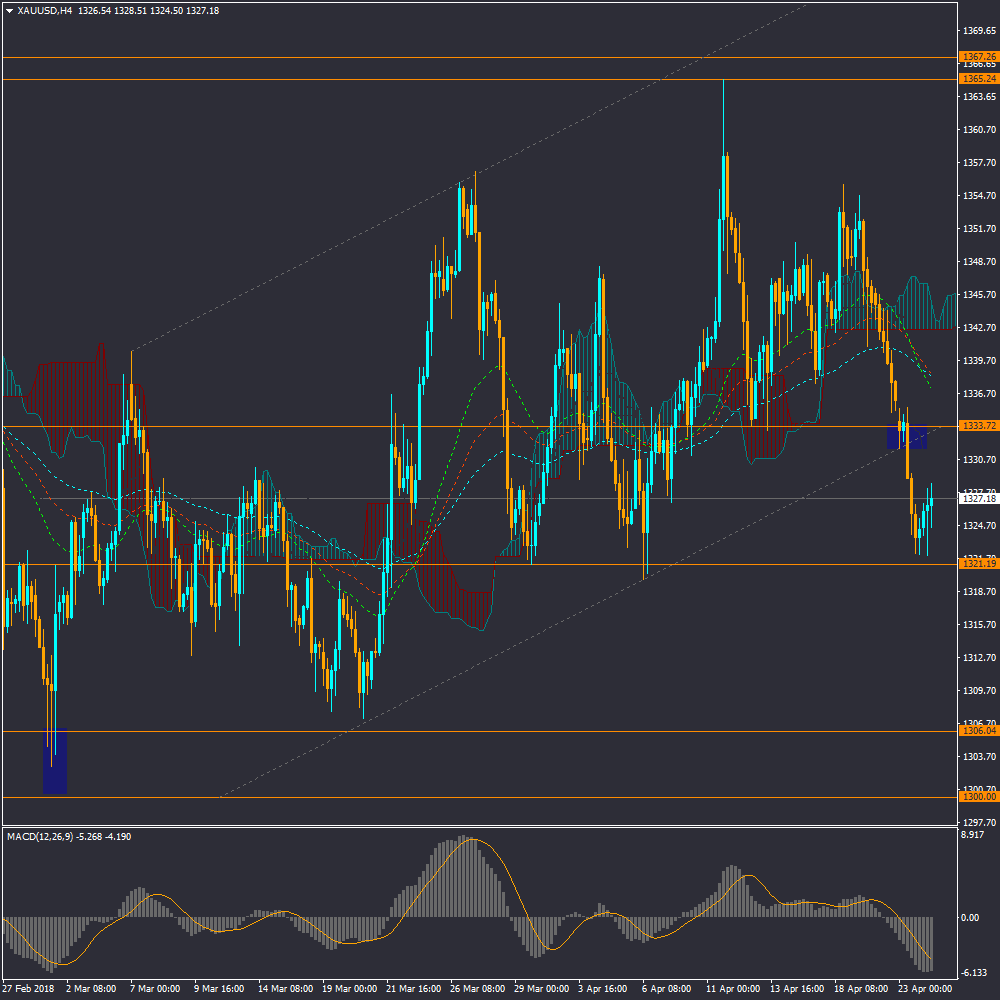Click the MACD scale value -6.133
Screen dimensions: 1000x1000
coord(972,973)
